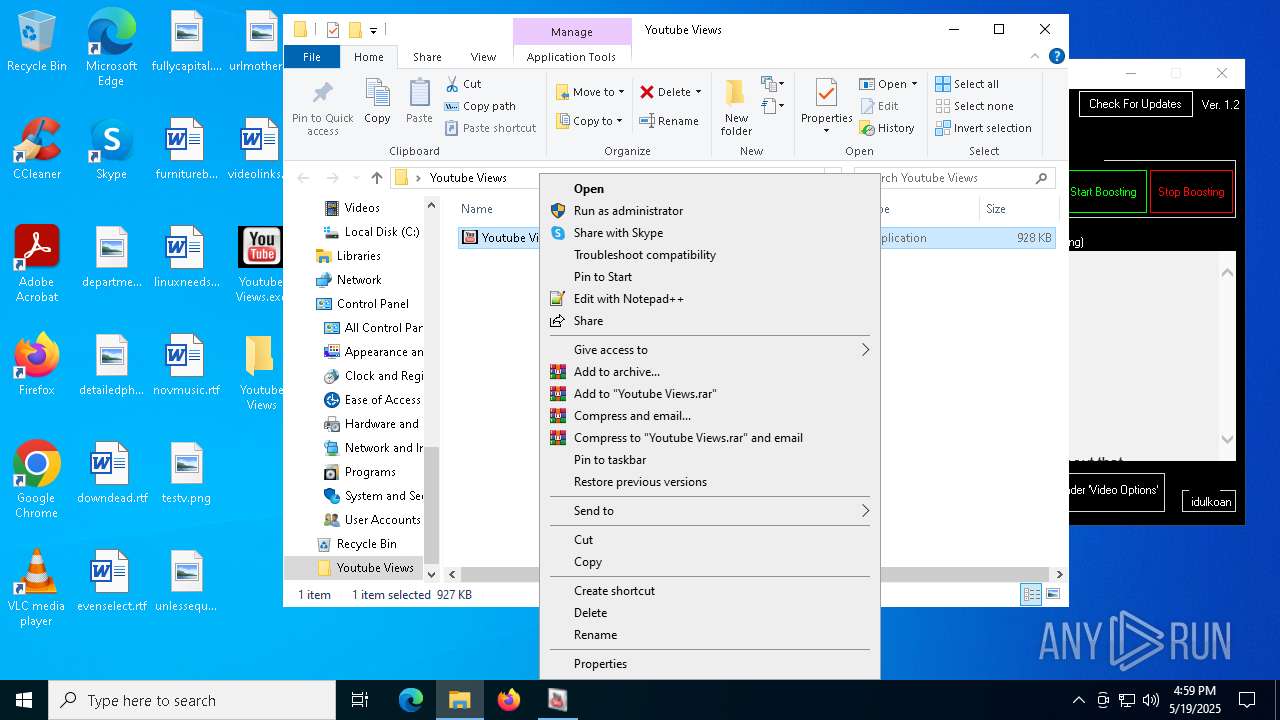The height and width of the screenshot is (720, 1280).
Task: Click Paste shortcut in the ribbon
Action: point(490,128)
